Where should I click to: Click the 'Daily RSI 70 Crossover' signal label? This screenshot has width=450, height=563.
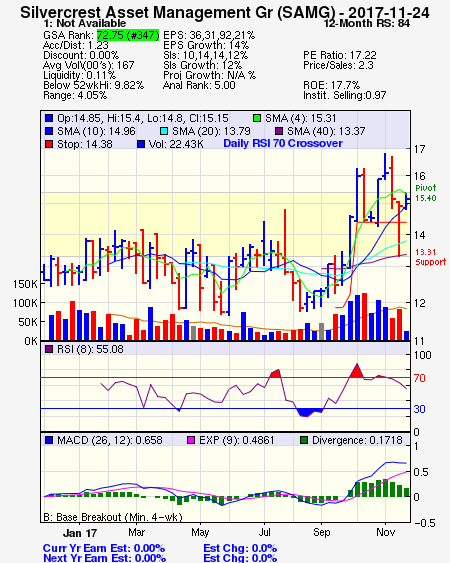[283, 143]
